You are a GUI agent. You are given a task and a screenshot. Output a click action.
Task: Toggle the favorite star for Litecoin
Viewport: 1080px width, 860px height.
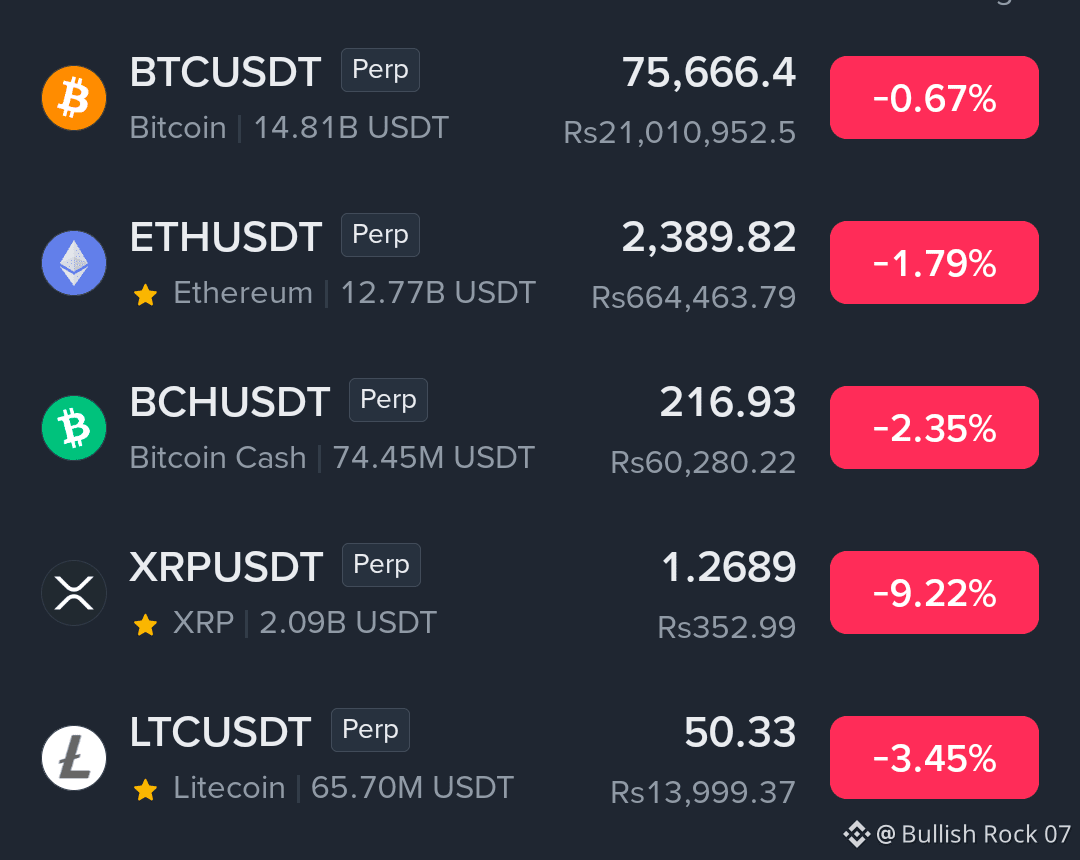pyautogui.click(x=145, y=789)
